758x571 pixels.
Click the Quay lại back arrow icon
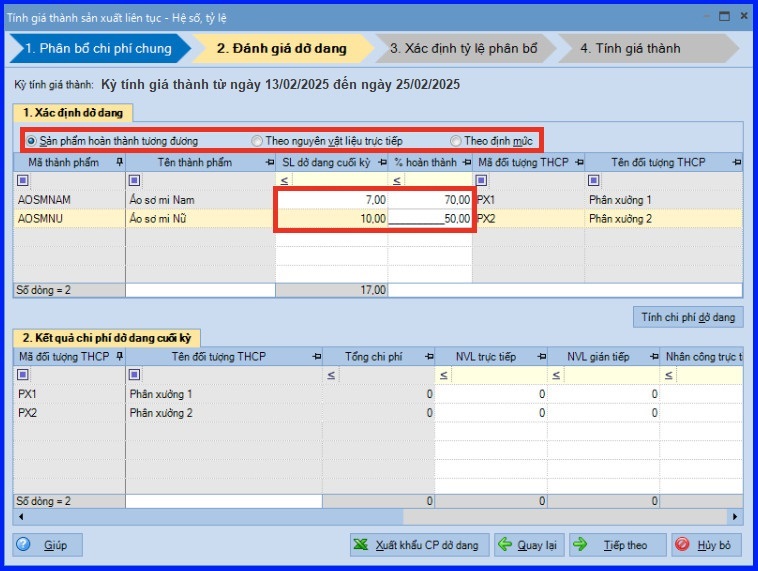point(505,545)
